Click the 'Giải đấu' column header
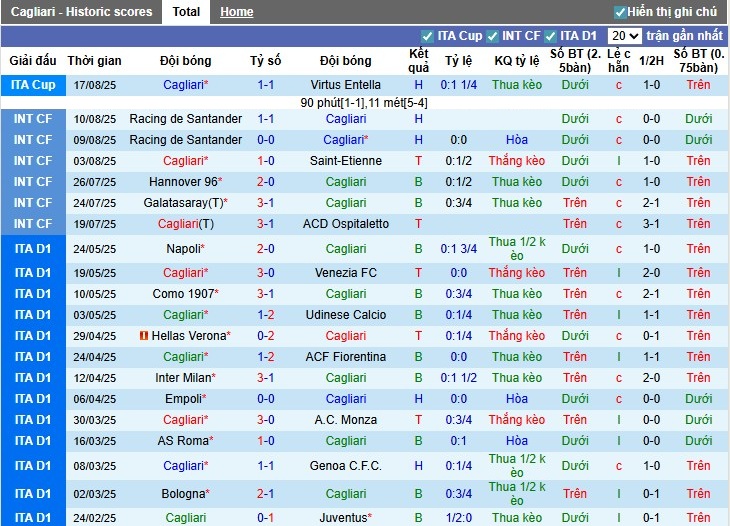Viewport: 730px width, 526px height. [x=33, y=61]
